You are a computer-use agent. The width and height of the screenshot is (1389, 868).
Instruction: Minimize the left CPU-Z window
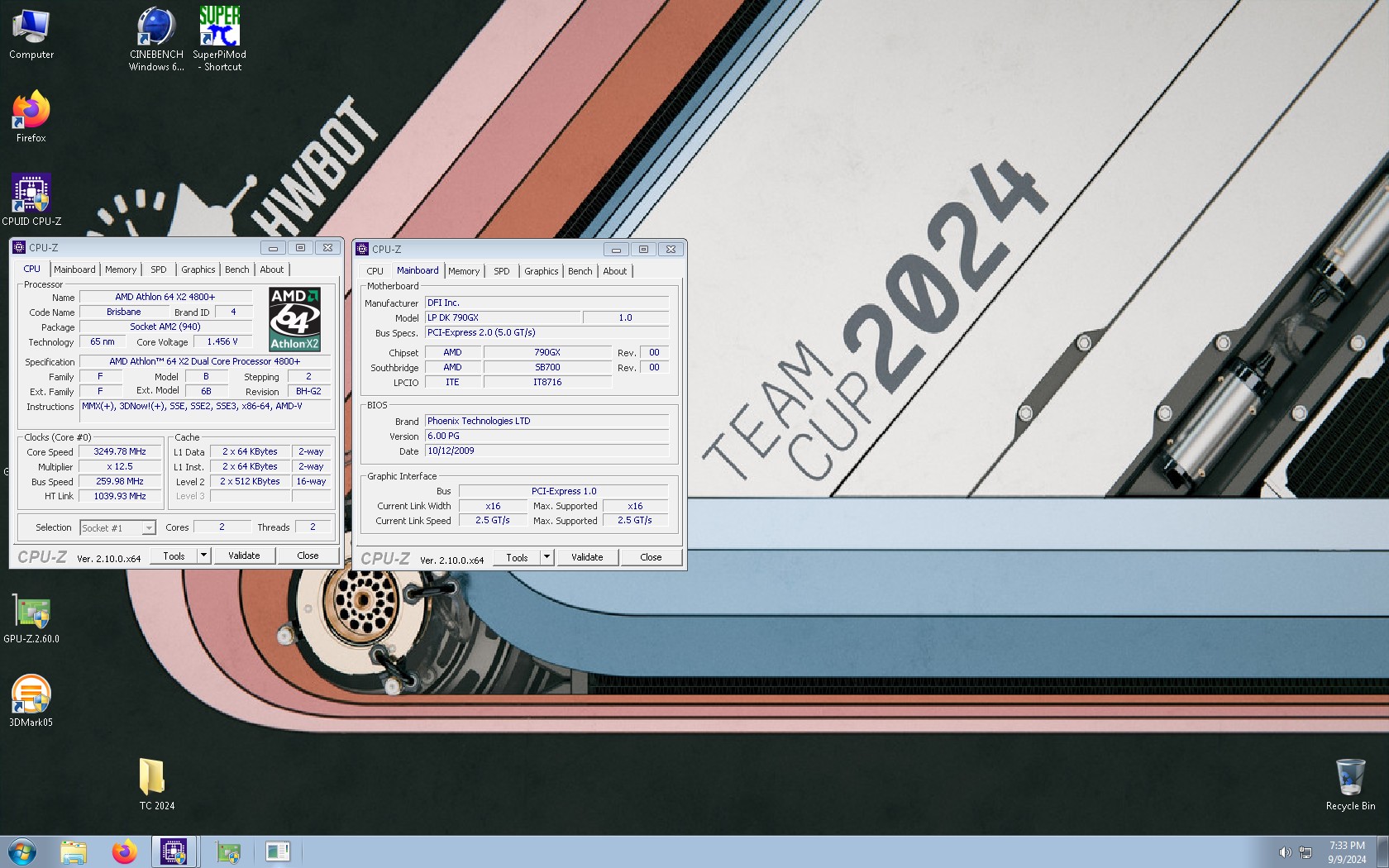(x=273, y=247)
